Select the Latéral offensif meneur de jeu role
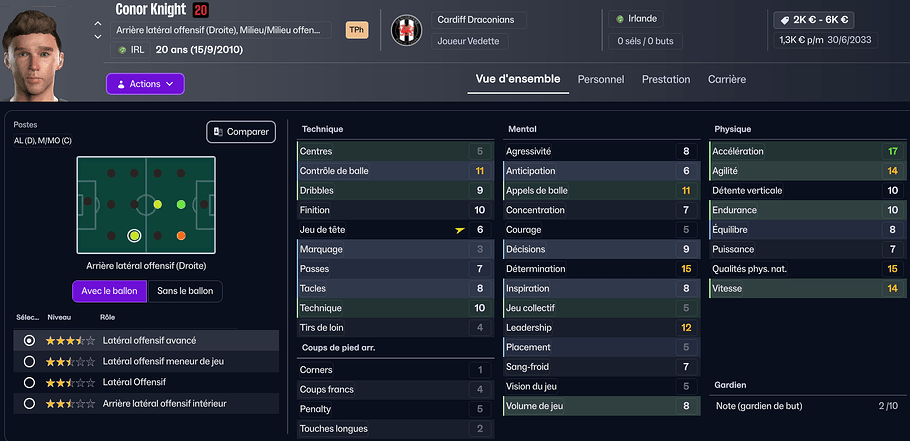The height and width of the screenshot is (441, 910). pyautogui.click(x=29, y=361)
